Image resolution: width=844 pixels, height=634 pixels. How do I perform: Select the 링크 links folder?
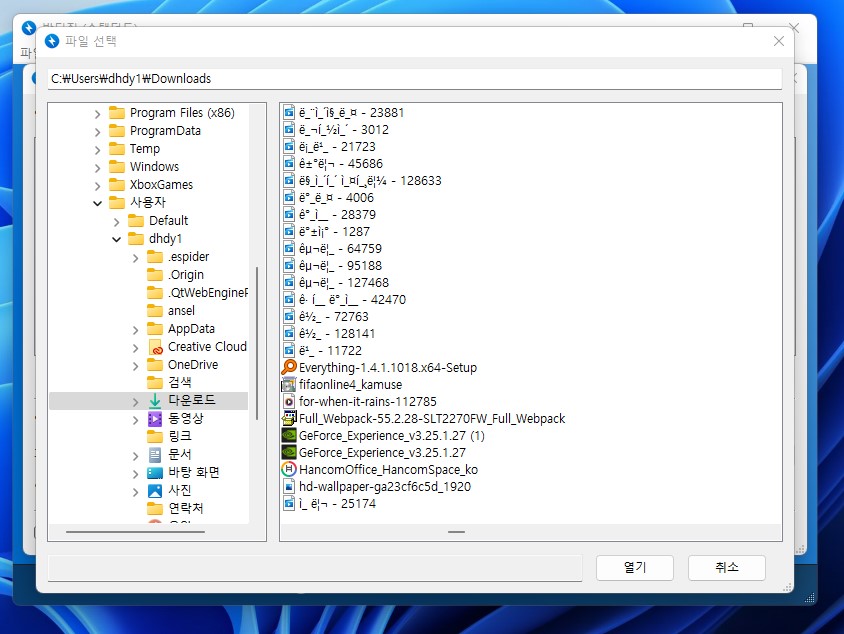pyautogui.click(x=180, y=436)
